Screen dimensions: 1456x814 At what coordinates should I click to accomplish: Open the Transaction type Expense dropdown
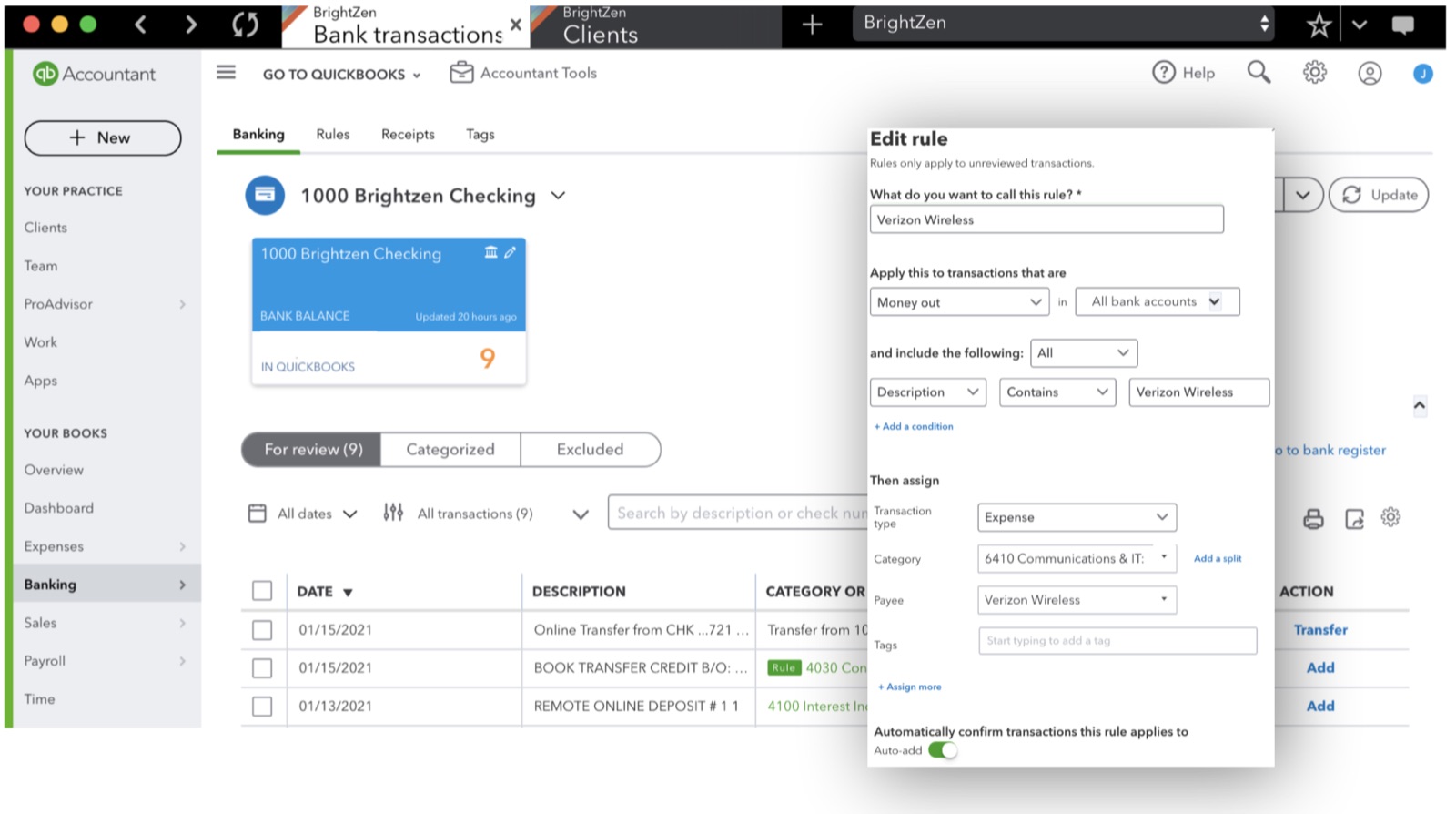click(x=1077, y=517)
